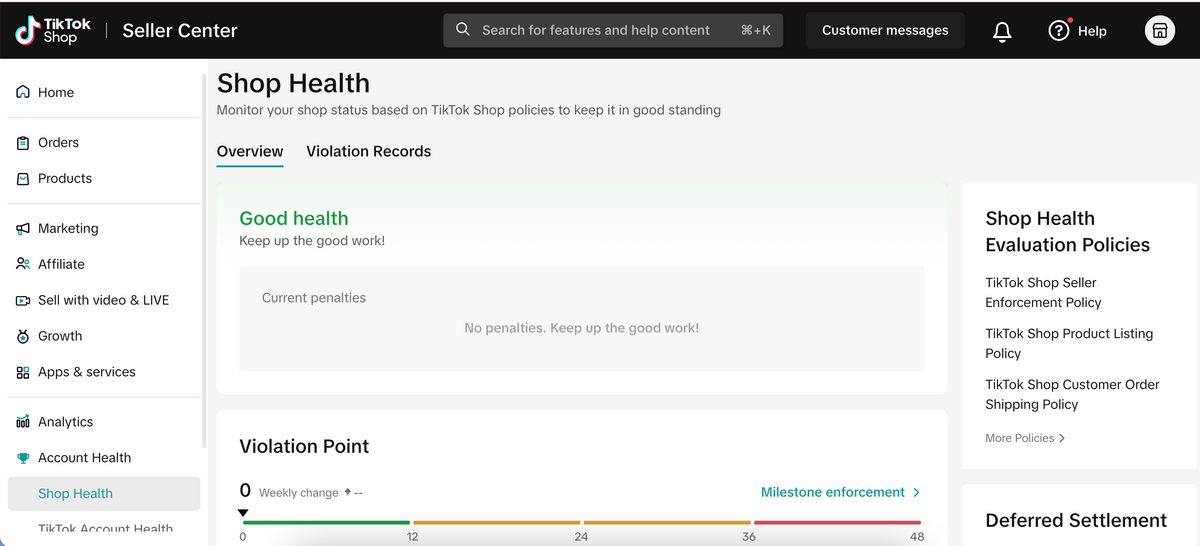
Task: Click the Account Health trophy icon
Action: 23,458
